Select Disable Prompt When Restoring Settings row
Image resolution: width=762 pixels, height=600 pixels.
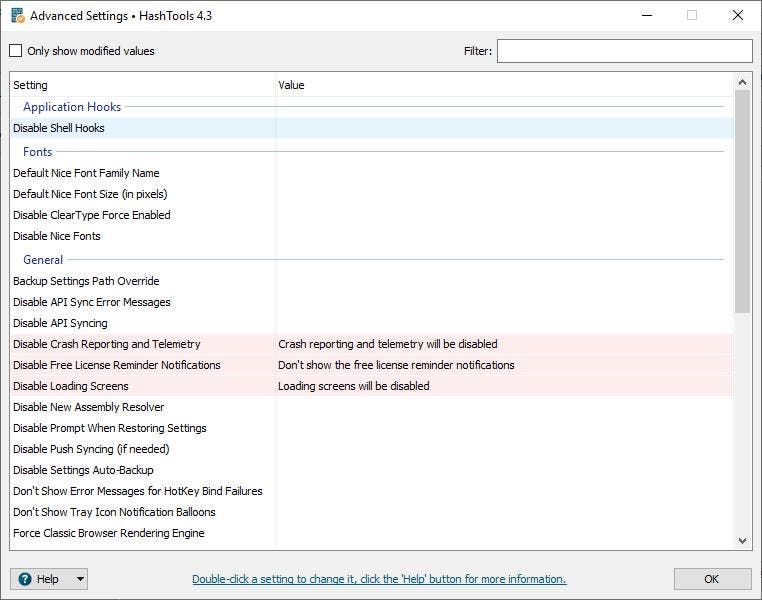372,428
